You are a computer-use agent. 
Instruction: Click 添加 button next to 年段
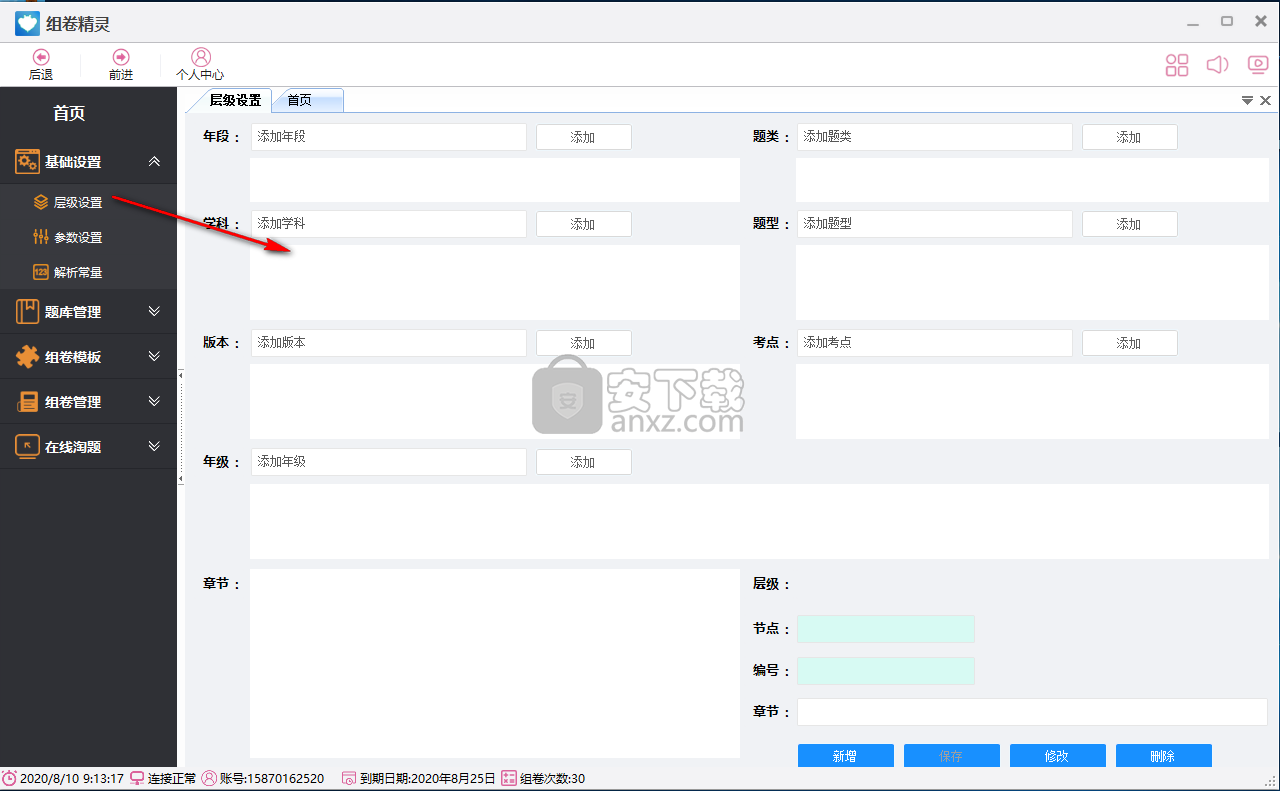584,137
